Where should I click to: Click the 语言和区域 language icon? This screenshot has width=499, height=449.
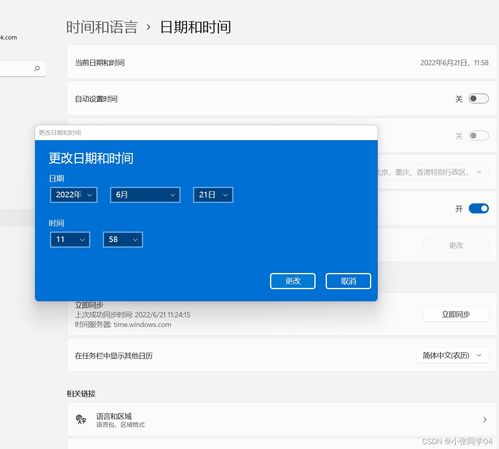tap(81, 419)
